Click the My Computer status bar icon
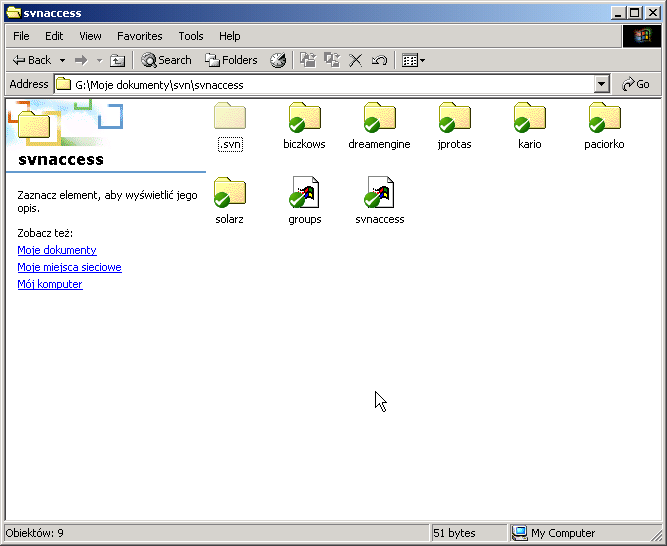Image resolution: width=667 pixels, height=546 pixels. point(519,533)
